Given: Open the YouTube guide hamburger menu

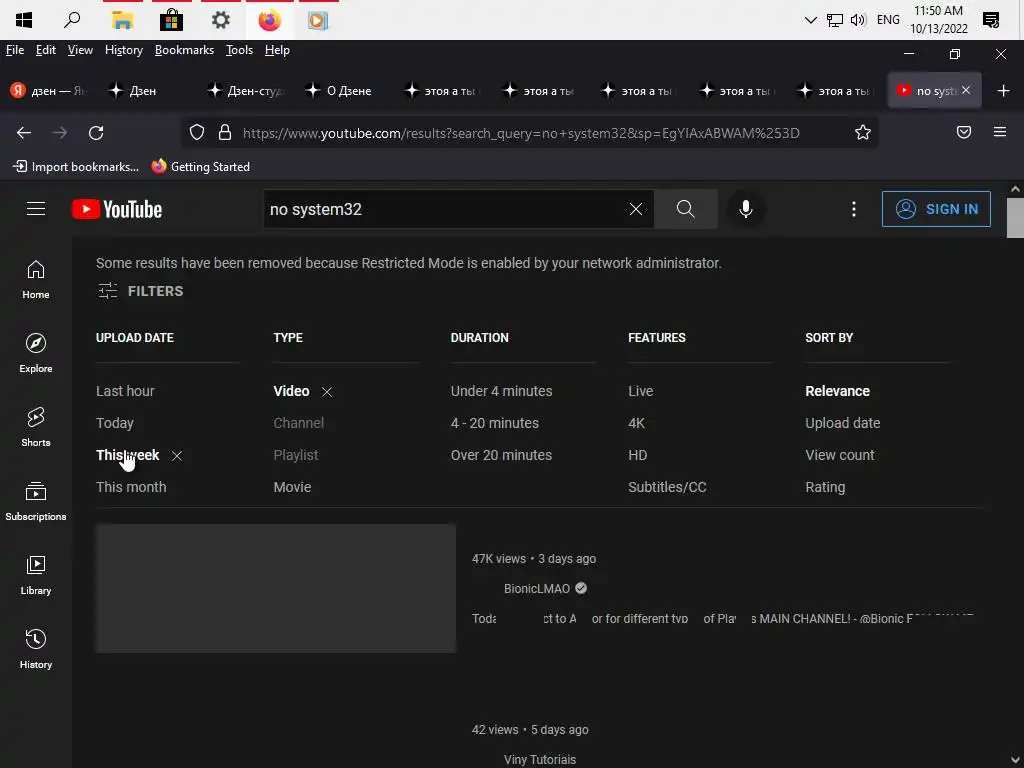Looking at the screenshot, I should click(x=36, y=209).
